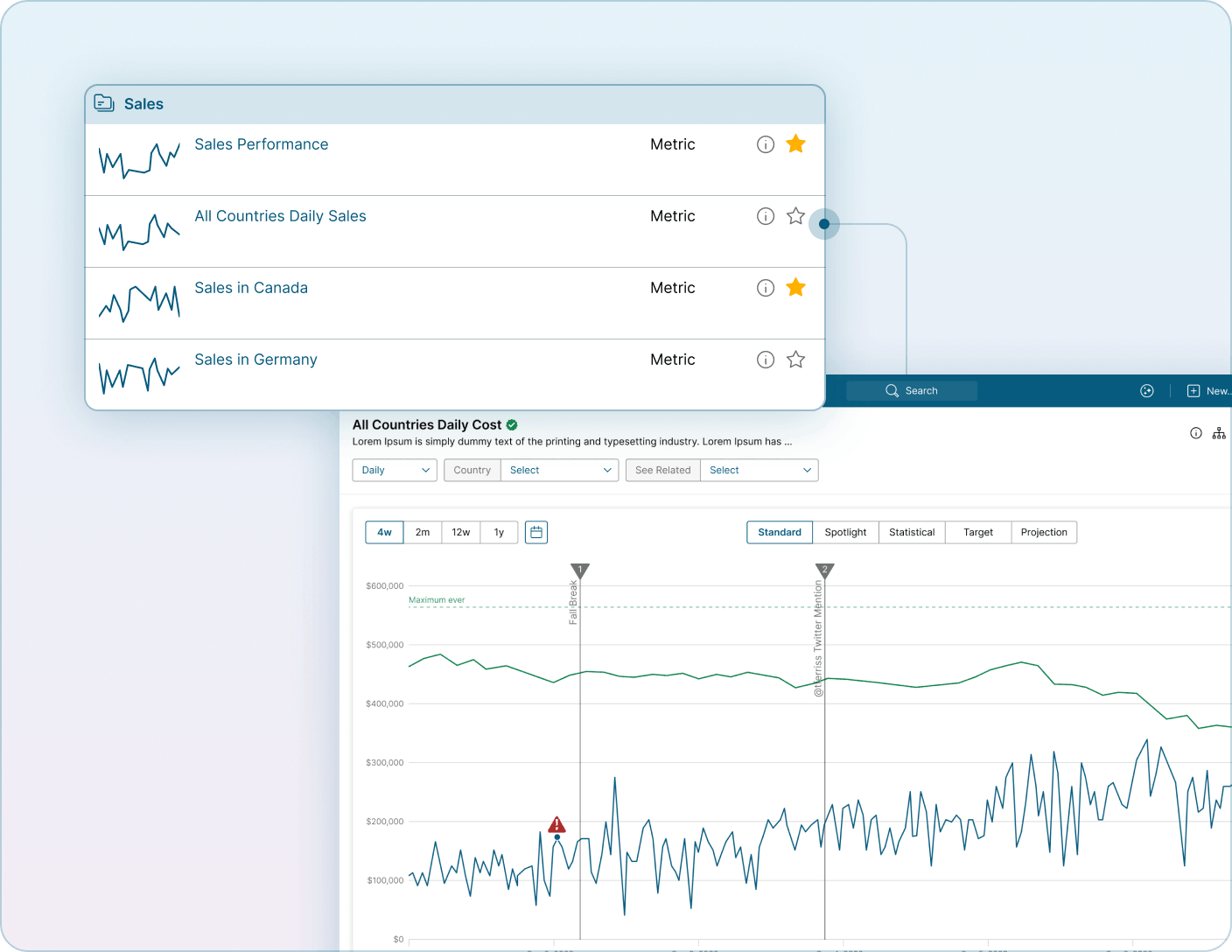Open the Daily frequency dropdown
The width and height of the screenshot is (1232, 952).
394,470
